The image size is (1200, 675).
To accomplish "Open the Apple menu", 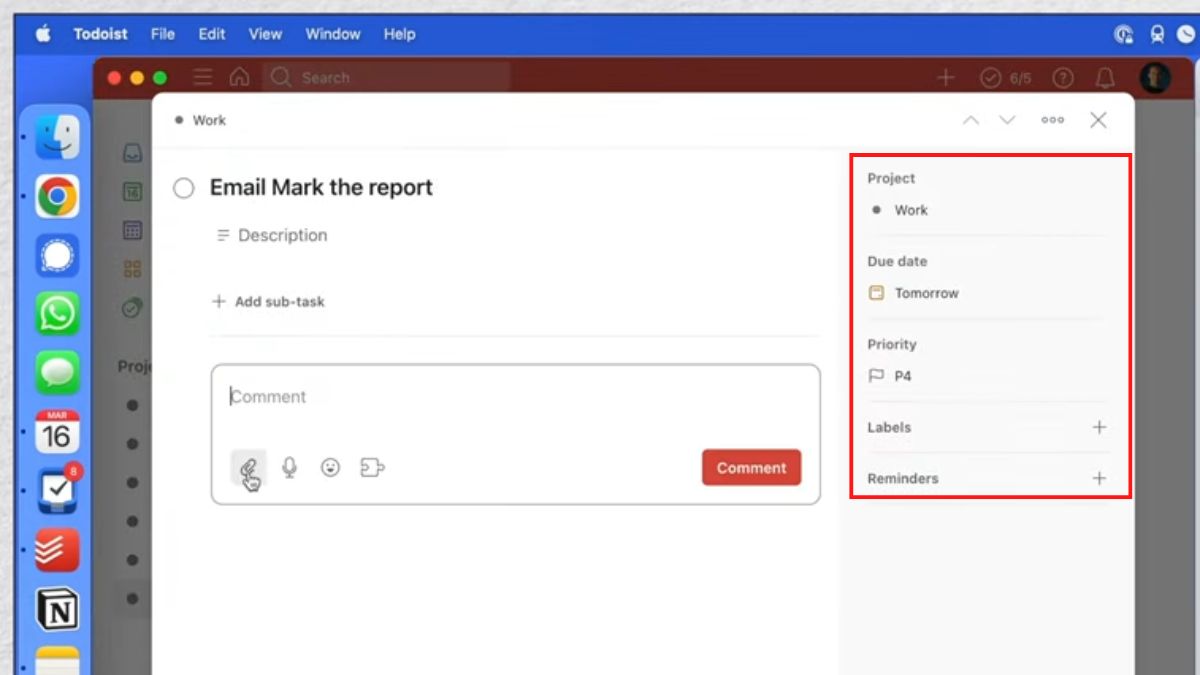I will [x=43, y=34].
